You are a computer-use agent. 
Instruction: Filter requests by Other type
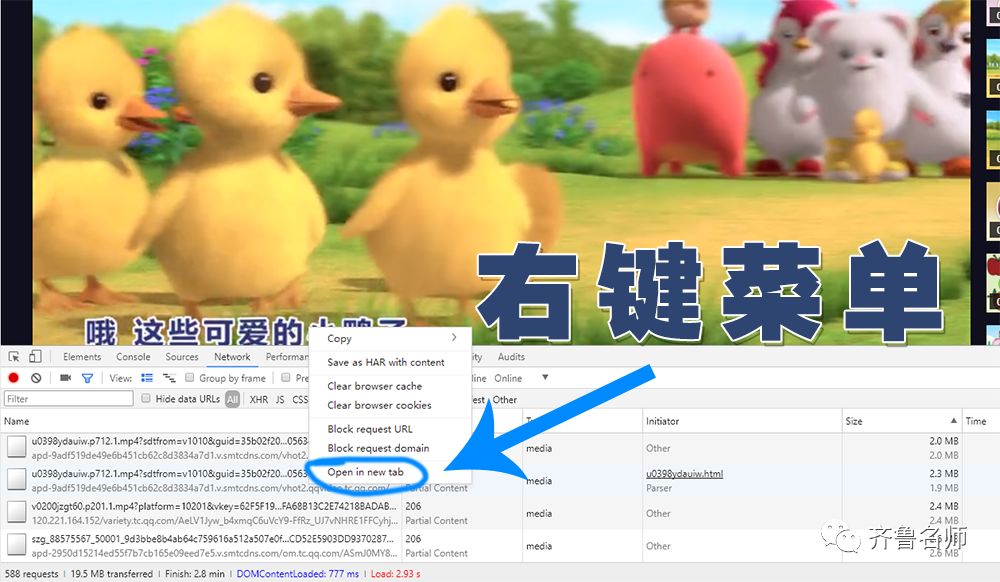[504, 400]
